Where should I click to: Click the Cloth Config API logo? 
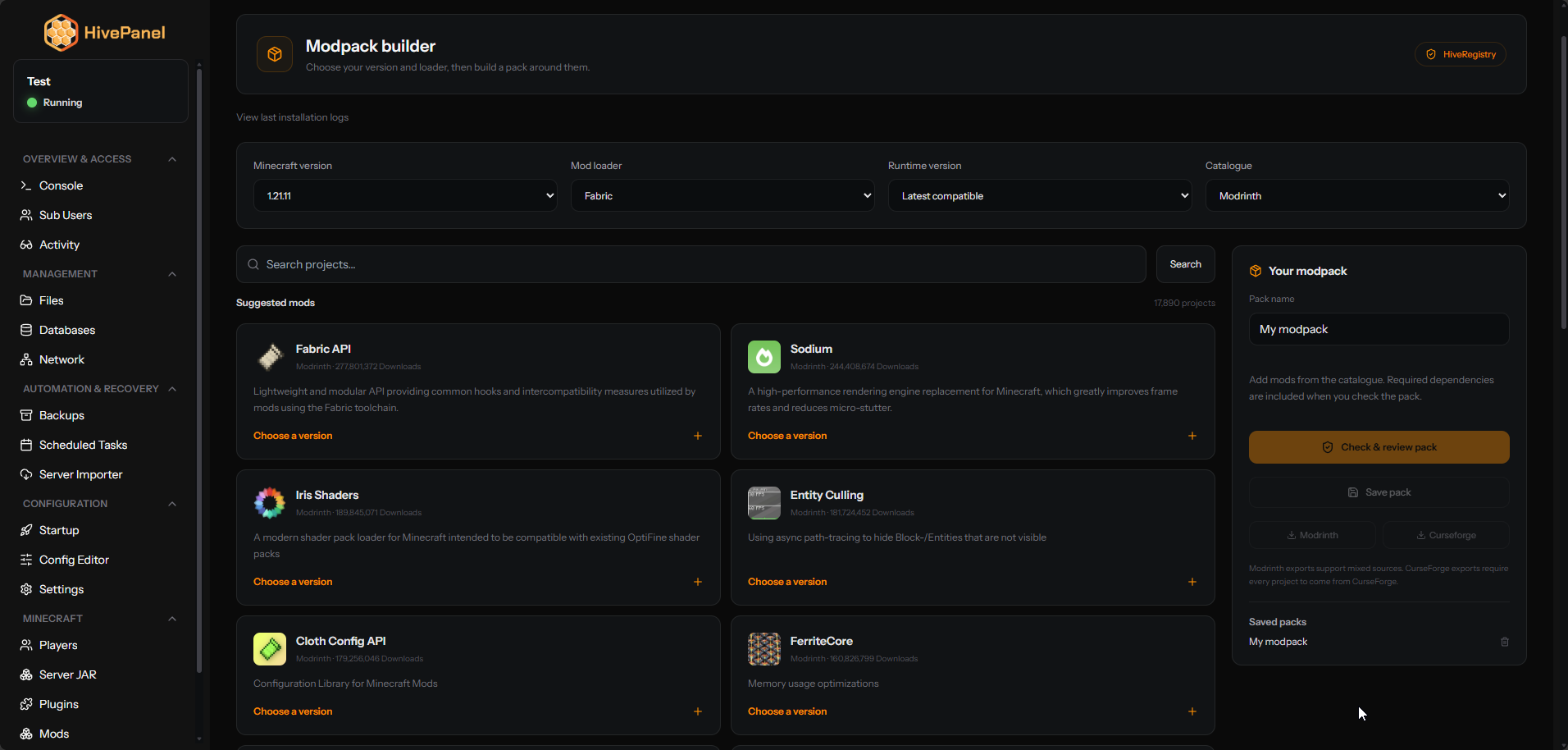point(270,649)
